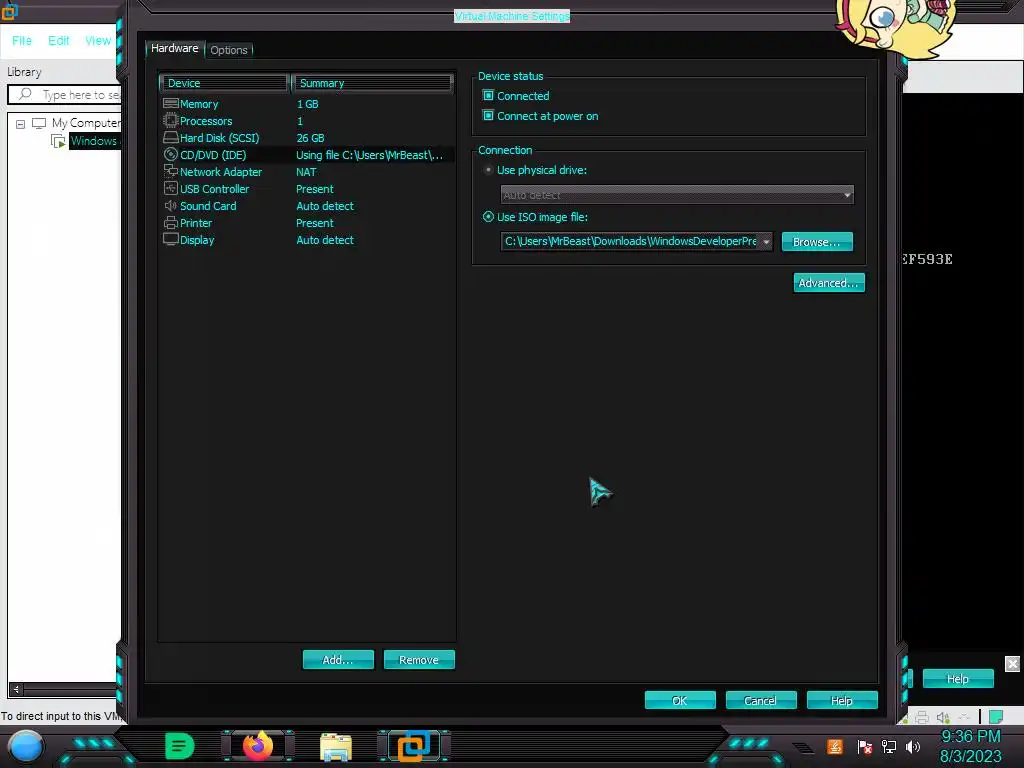Click Display 'Auto detect' summary
This screenshot has width=1024, height=768.
[325, 240]
